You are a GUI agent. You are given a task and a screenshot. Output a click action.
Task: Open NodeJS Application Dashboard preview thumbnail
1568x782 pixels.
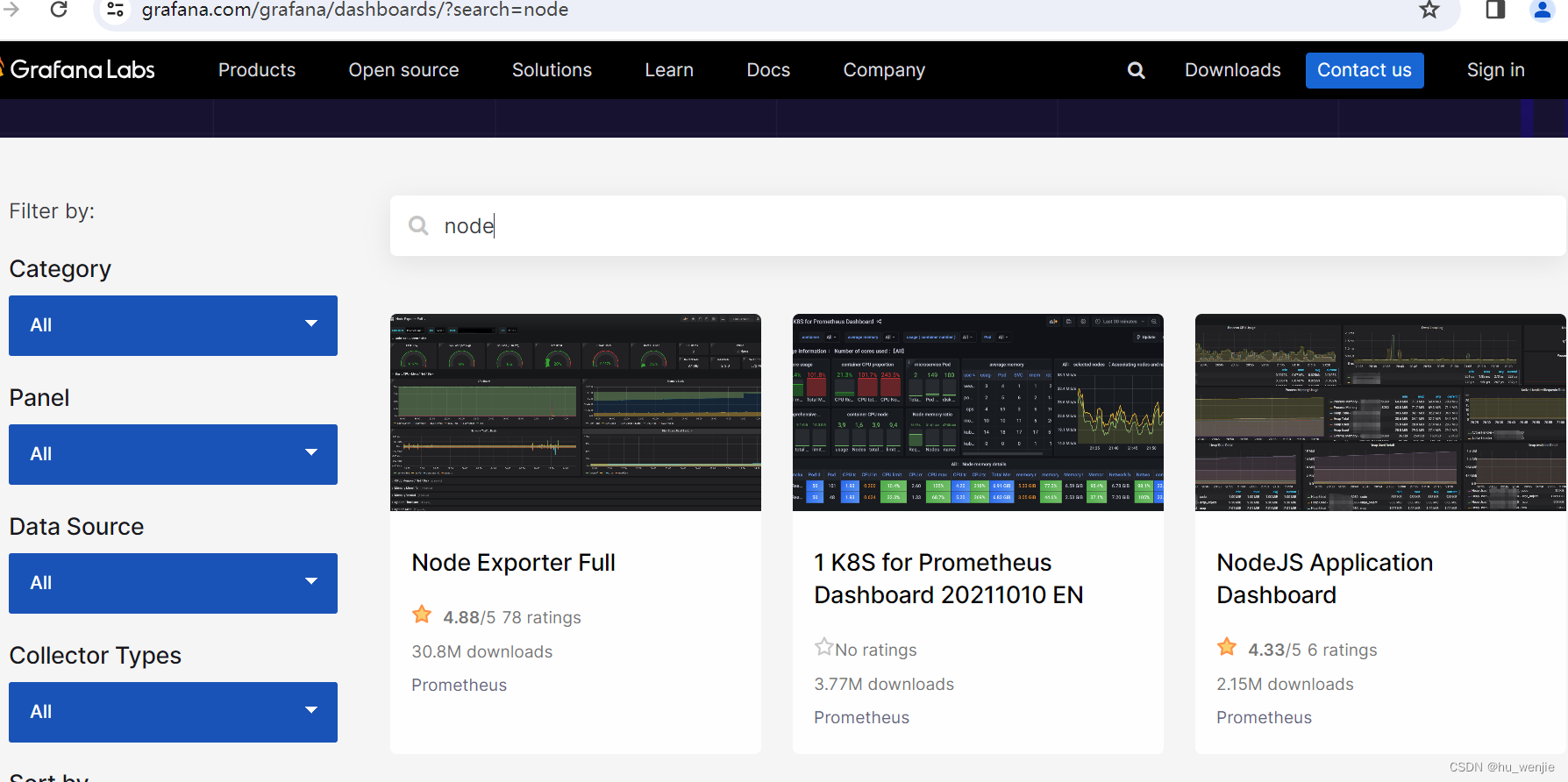tap(1380, 412)
